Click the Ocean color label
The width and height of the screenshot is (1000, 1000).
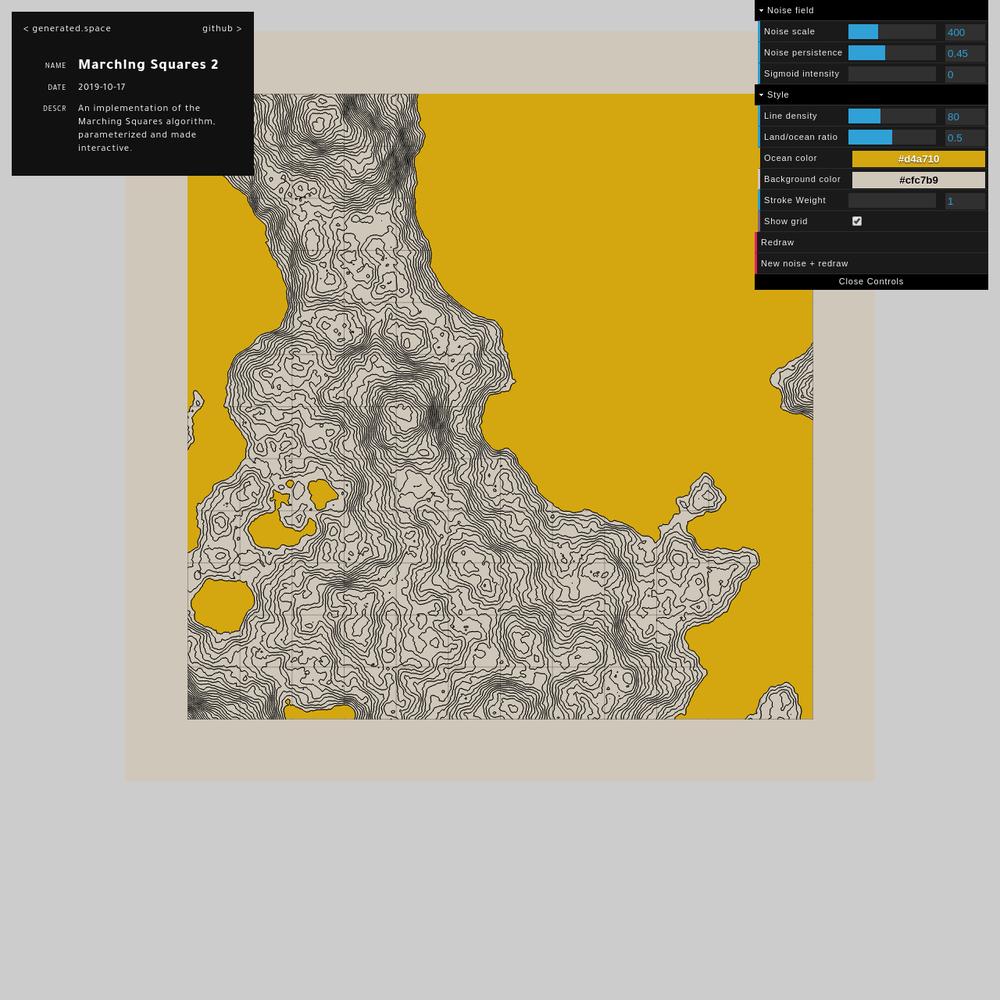click(x=790, y=158)
